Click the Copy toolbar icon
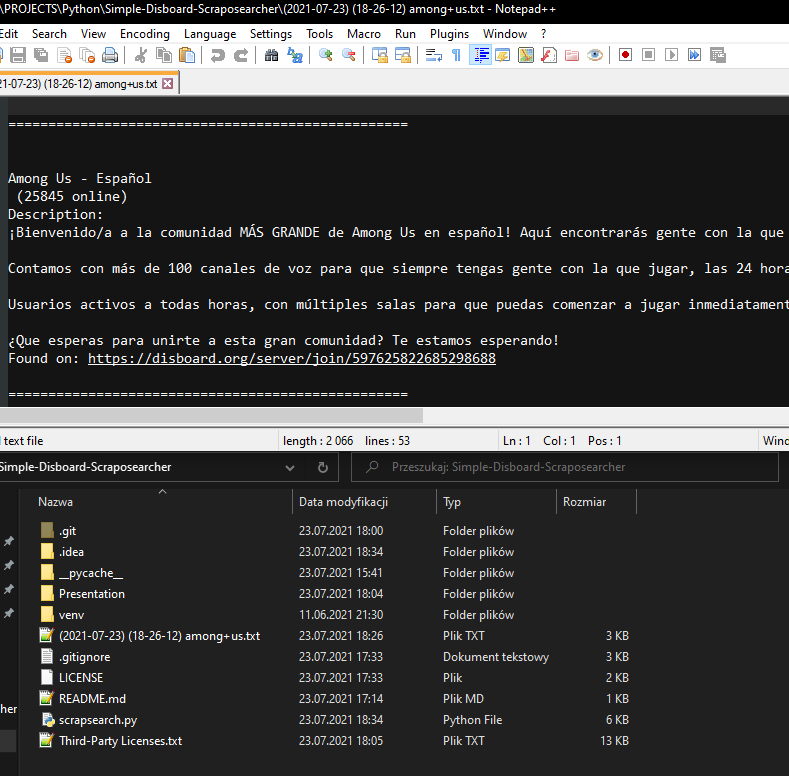The width and height of the screenshot is (789, 776). [164, 55]
